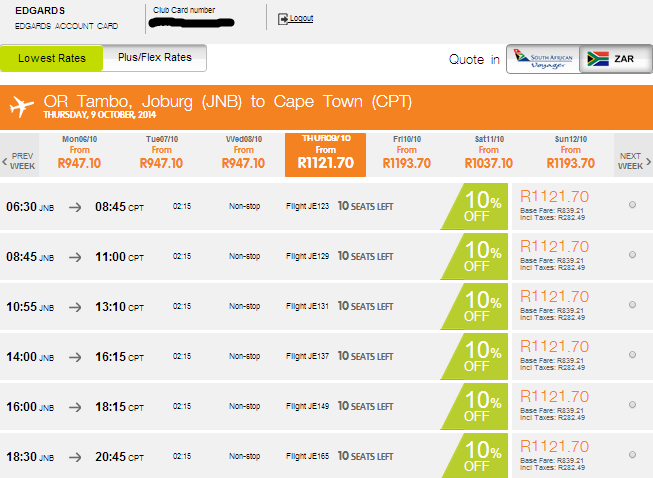653x478 pixels.
Task: Click Flight JE149 label
Action: click(x=307, y=406)
